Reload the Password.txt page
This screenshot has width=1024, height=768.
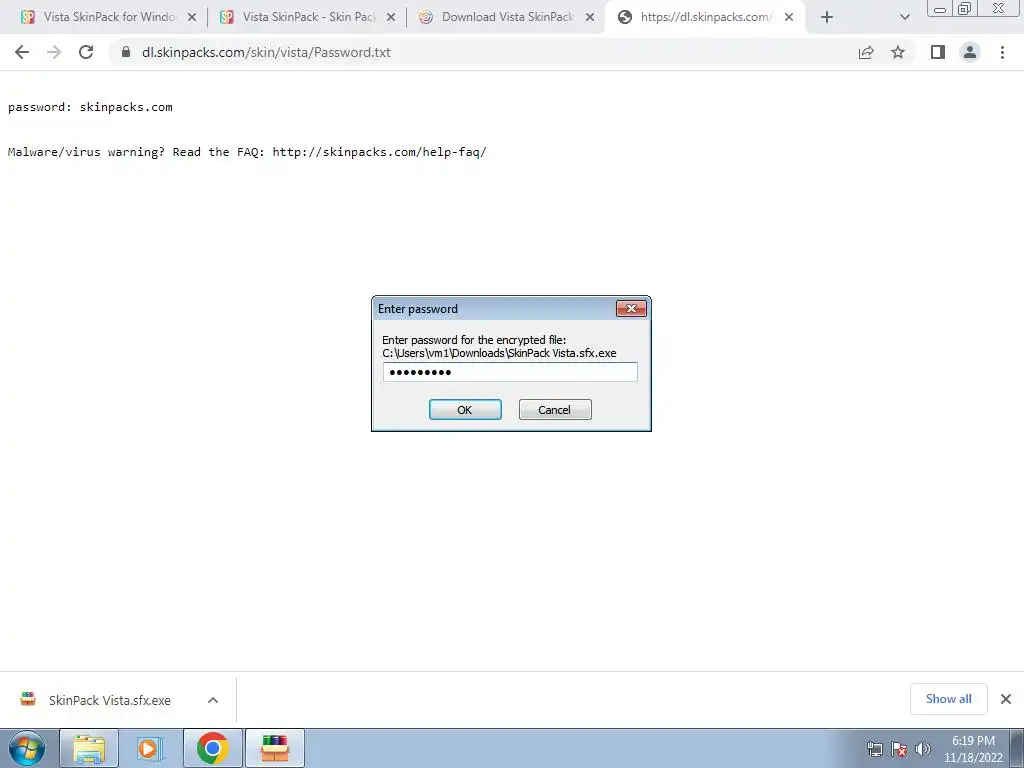pos(86,52)
